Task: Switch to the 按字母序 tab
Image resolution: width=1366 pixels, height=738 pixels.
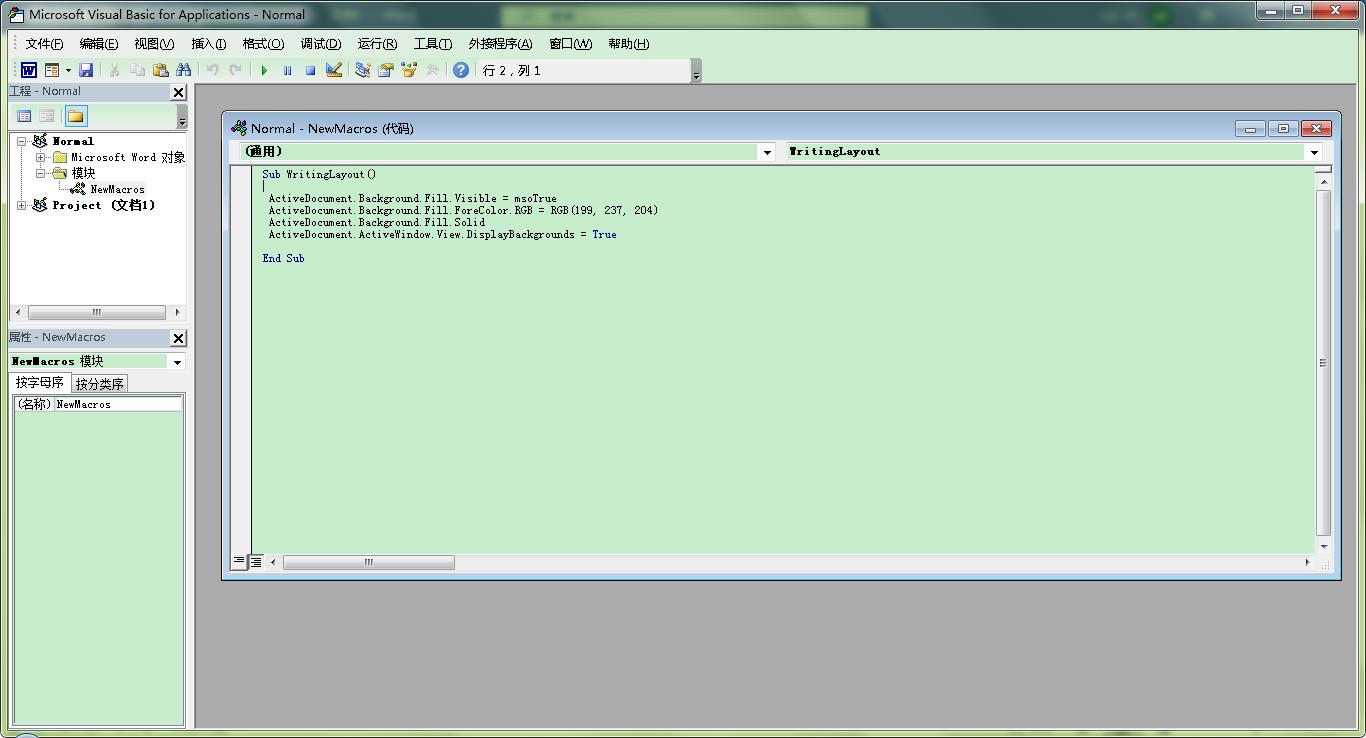Action: [x=40, y=383]
